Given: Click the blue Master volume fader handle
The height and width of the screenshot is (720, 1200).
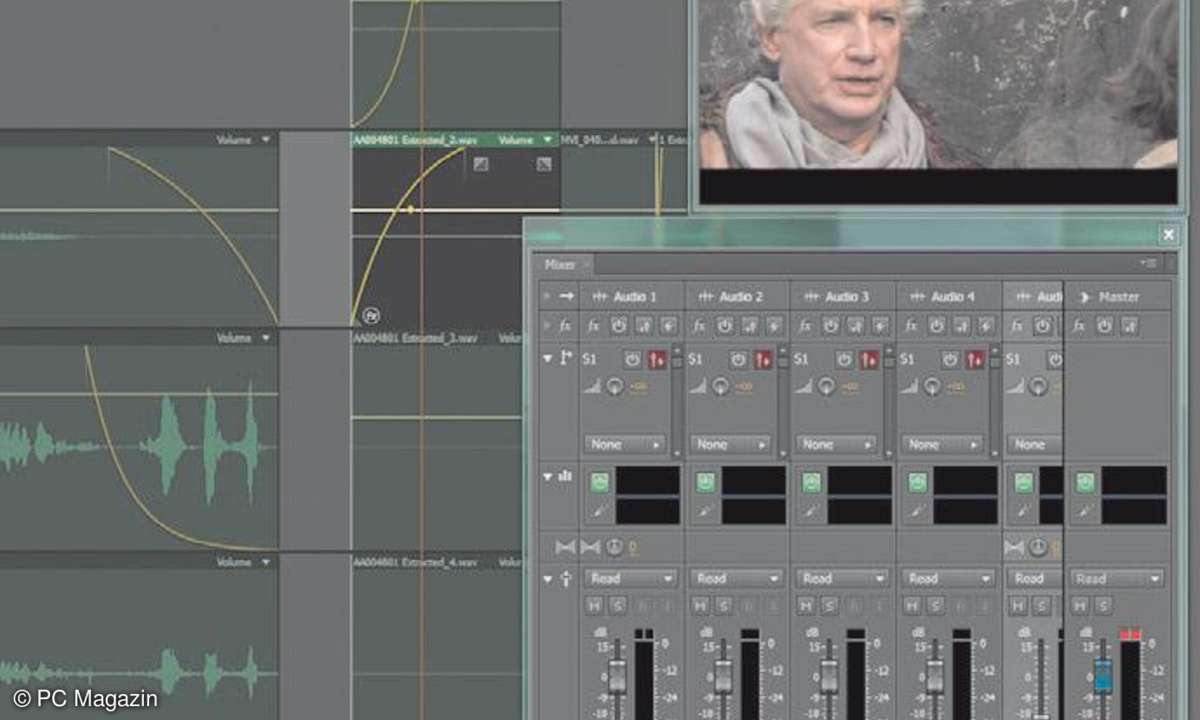Looking at the screenshot, I should coord(1103,675).
